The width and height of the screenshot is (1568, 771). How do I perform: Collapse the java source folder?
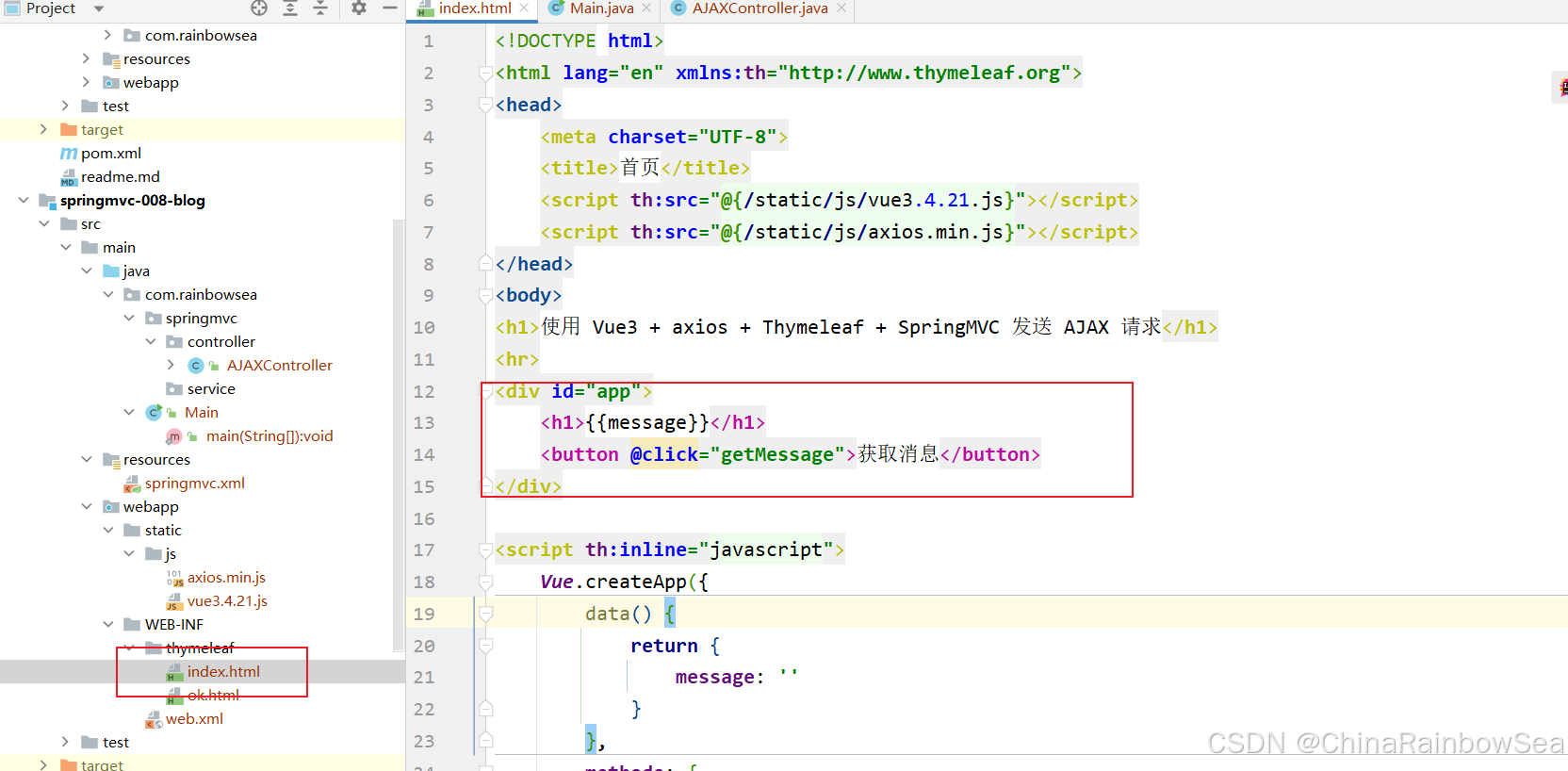click(87, 271)
